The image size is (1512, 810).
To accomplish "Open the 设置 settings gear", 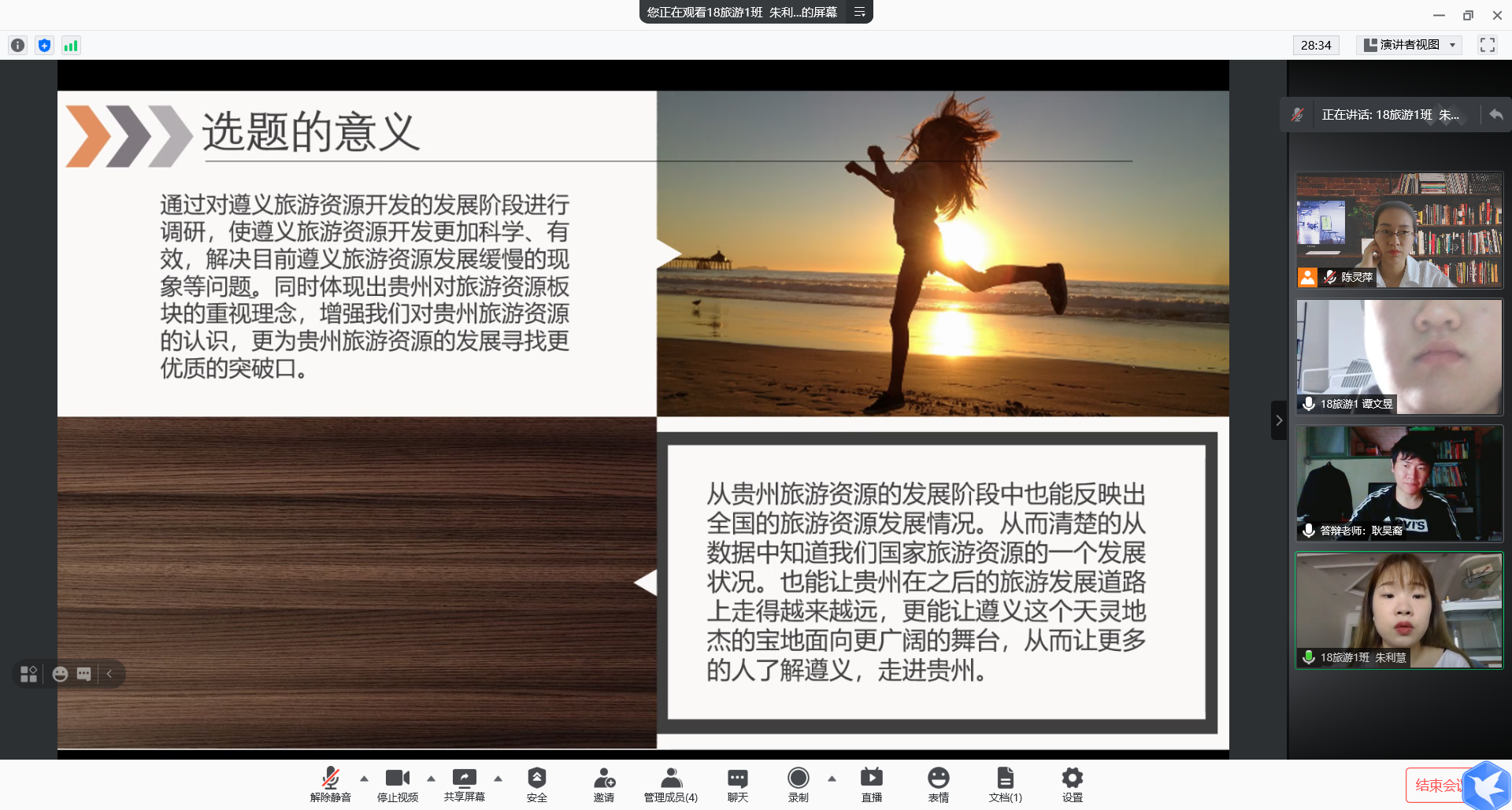I will coord(1072,779).
